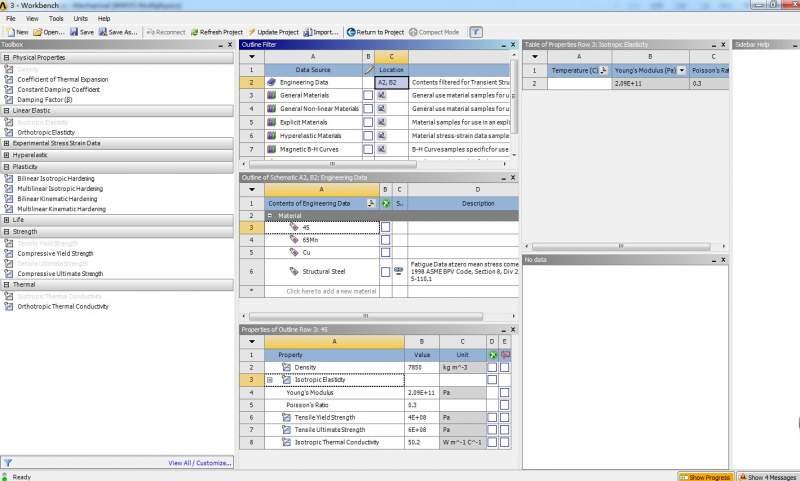Click the Explicit Materials library icon
The height and width of the screenshot is (481, 800).
pos(271,122)
